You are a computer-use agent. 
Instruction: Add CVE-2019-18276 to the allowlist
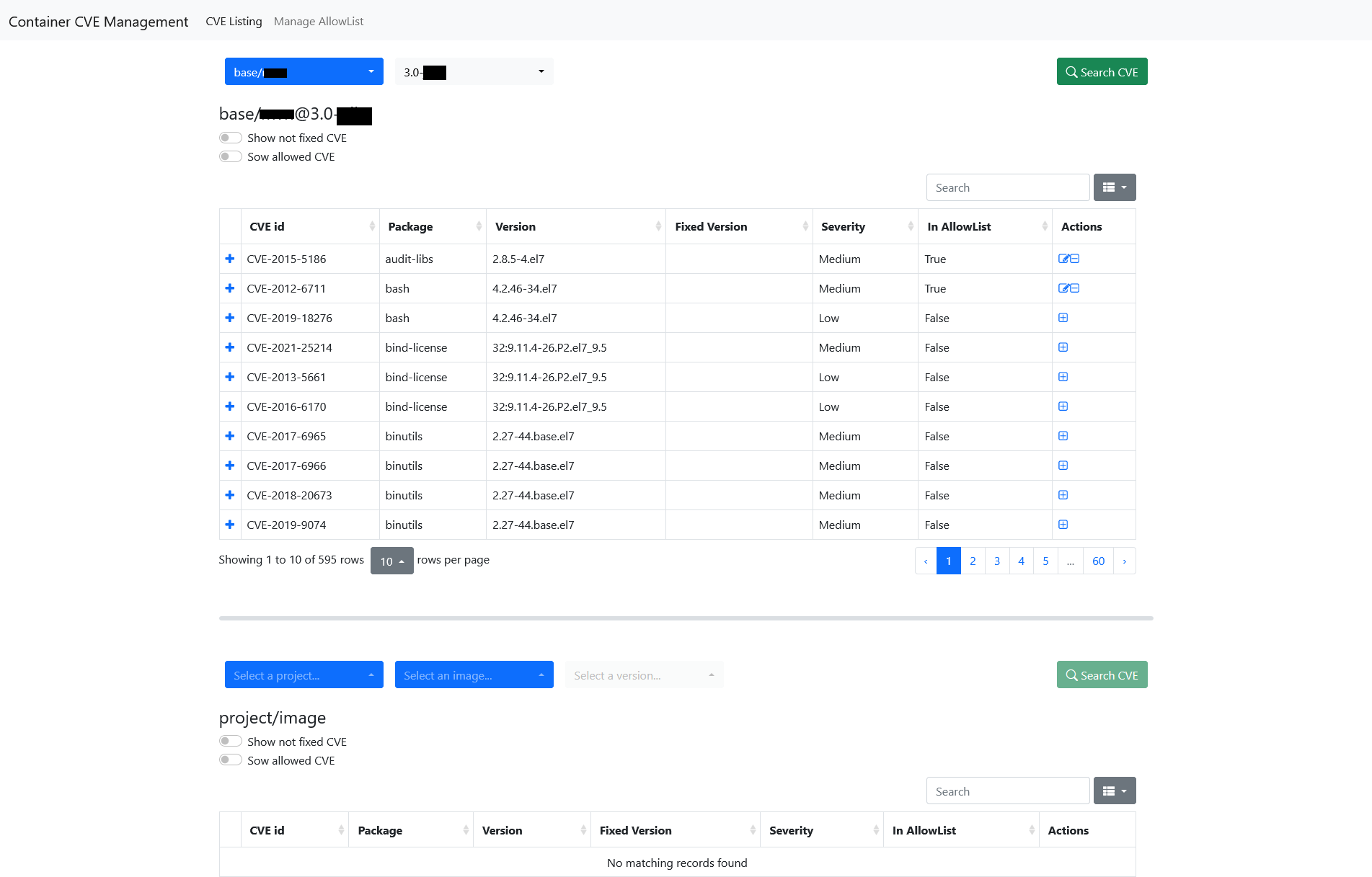(1063, 317)
